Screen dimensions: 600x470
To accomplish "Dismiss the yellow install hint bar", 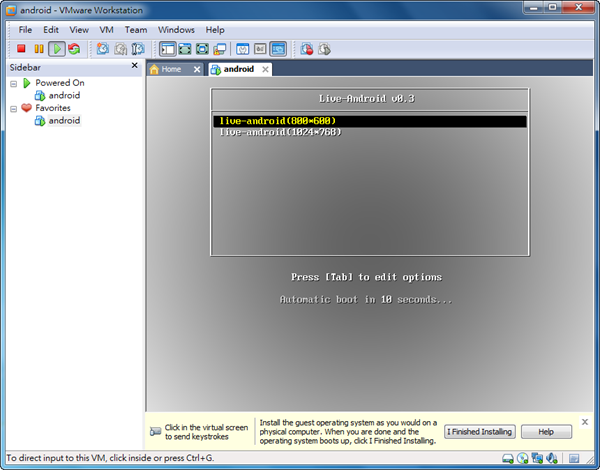I will (585, 422).
